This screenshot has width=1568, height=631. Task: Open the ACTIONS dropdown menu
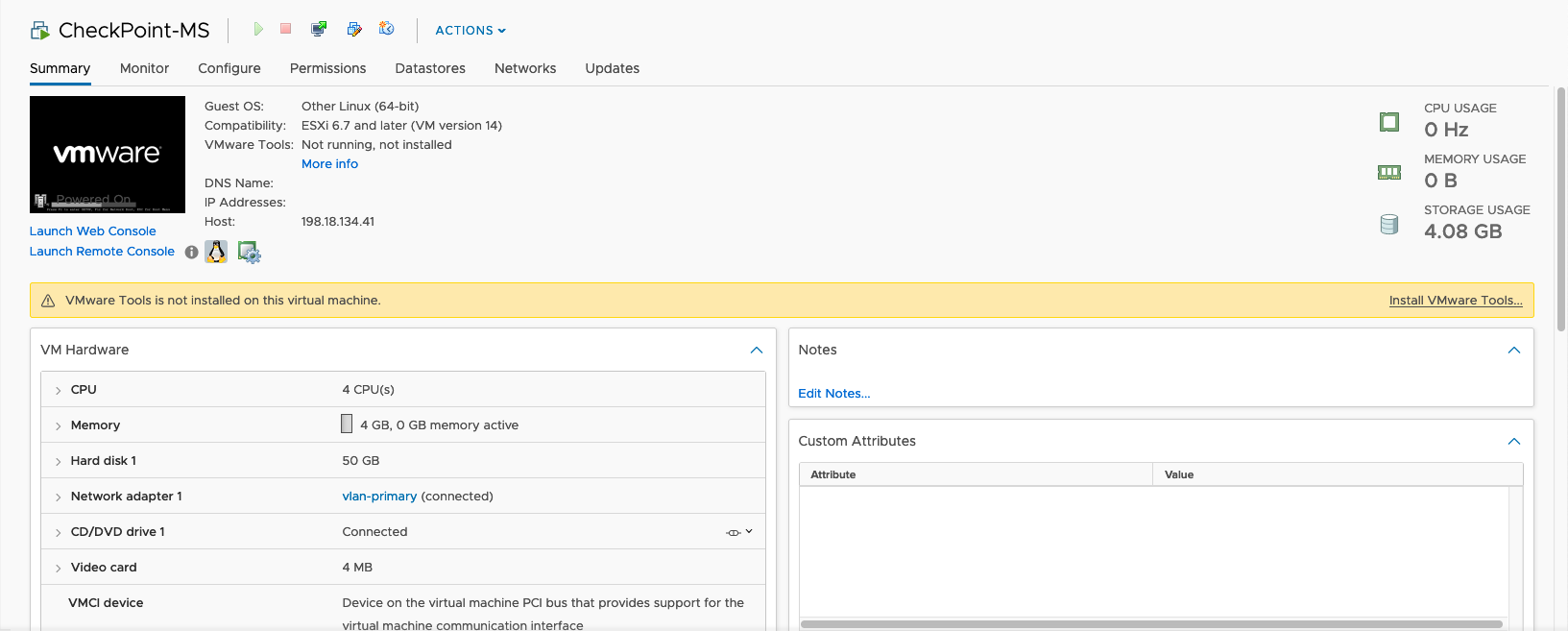pos(470,31)
